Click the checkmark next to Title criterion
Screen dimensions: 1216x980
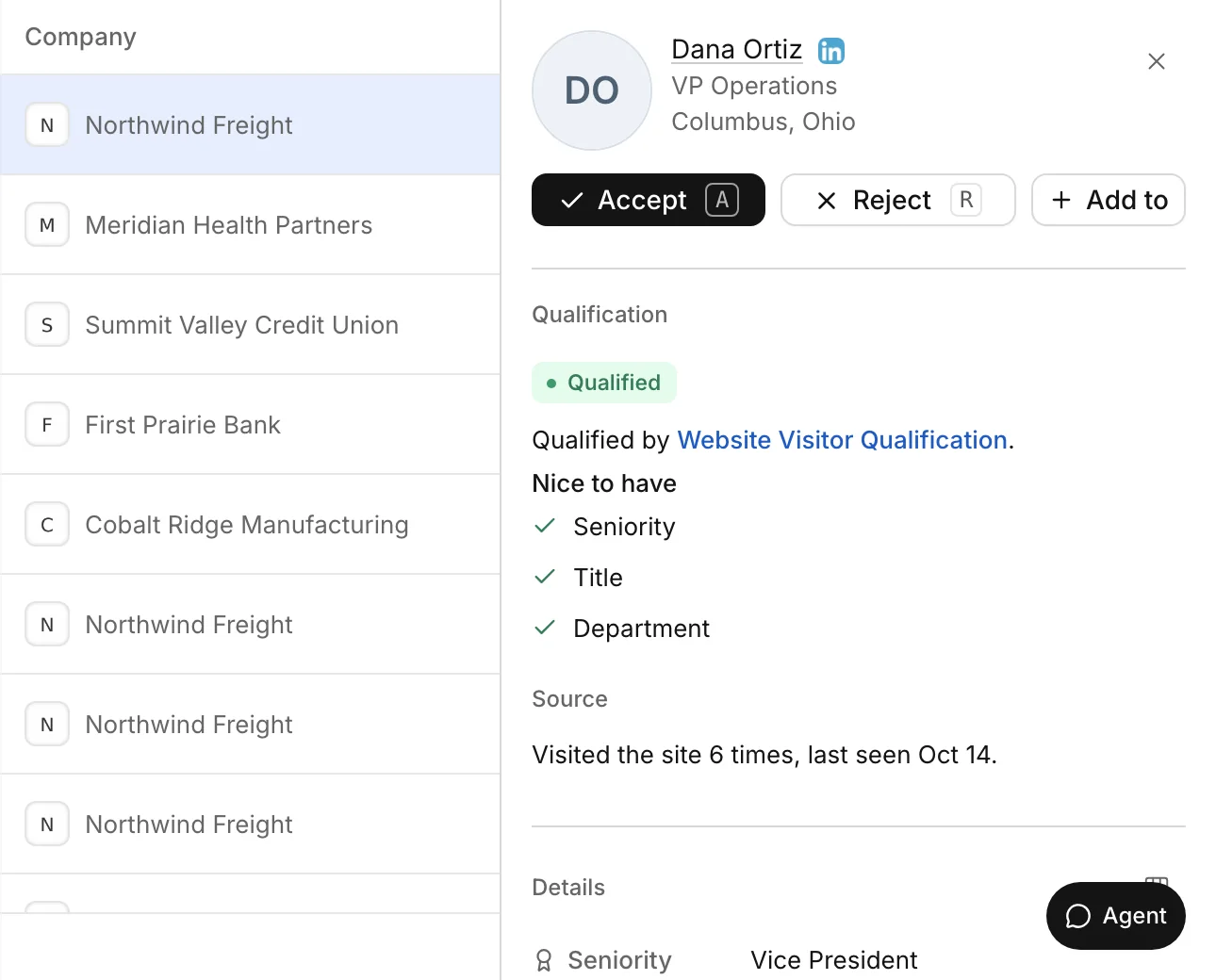click(545, 577)
